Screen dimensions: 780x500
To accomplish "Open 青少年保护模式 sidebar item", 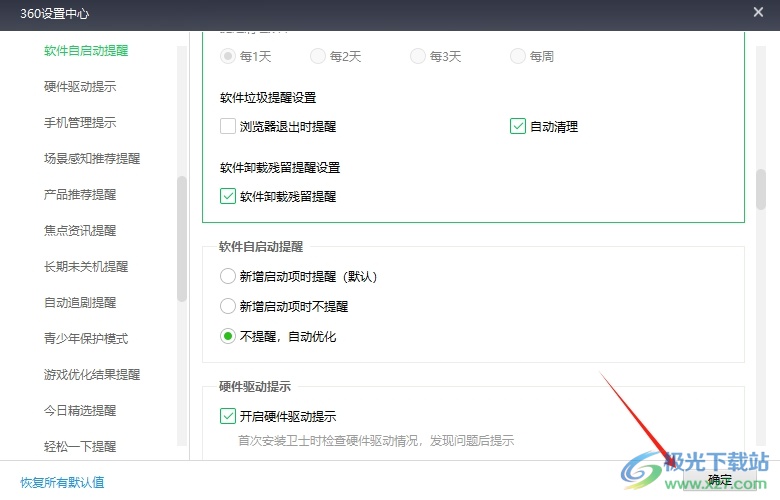I will [86, 338].
